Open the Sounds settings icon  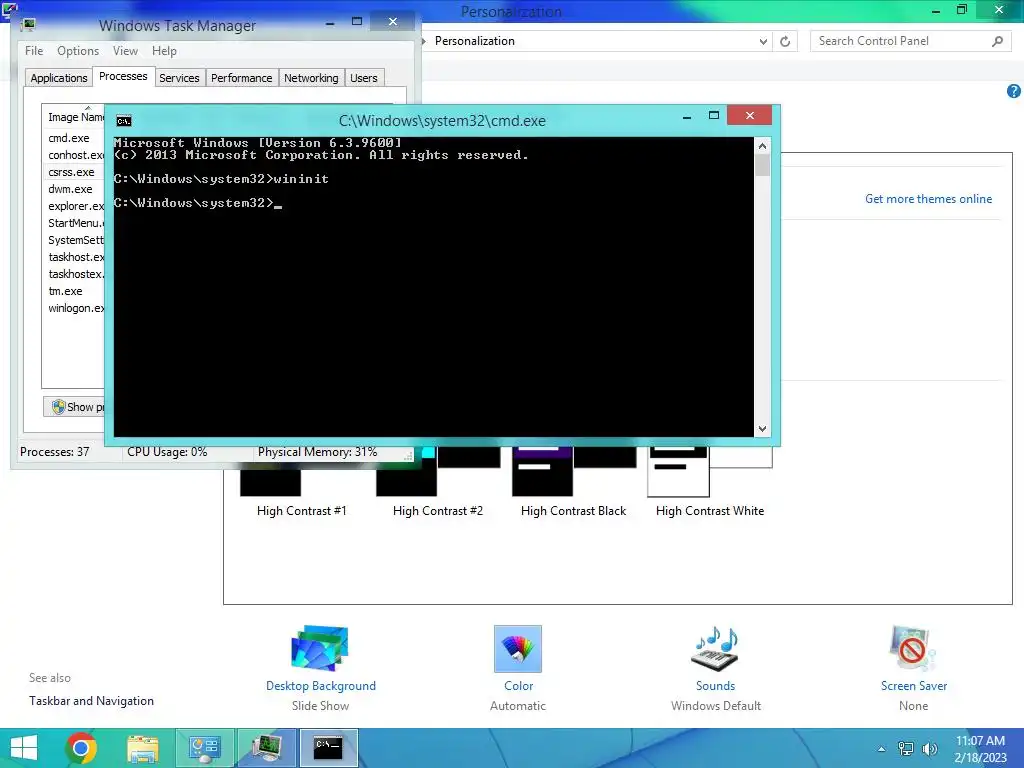click(x=715, y=648)
